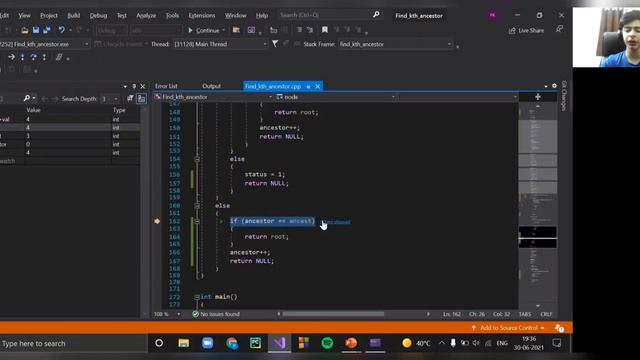The image size is (640, 360).
Task: Open the process Find_kth_ancestor.exe dropdown
Action: pyautogui.click(x=86, y=44)
